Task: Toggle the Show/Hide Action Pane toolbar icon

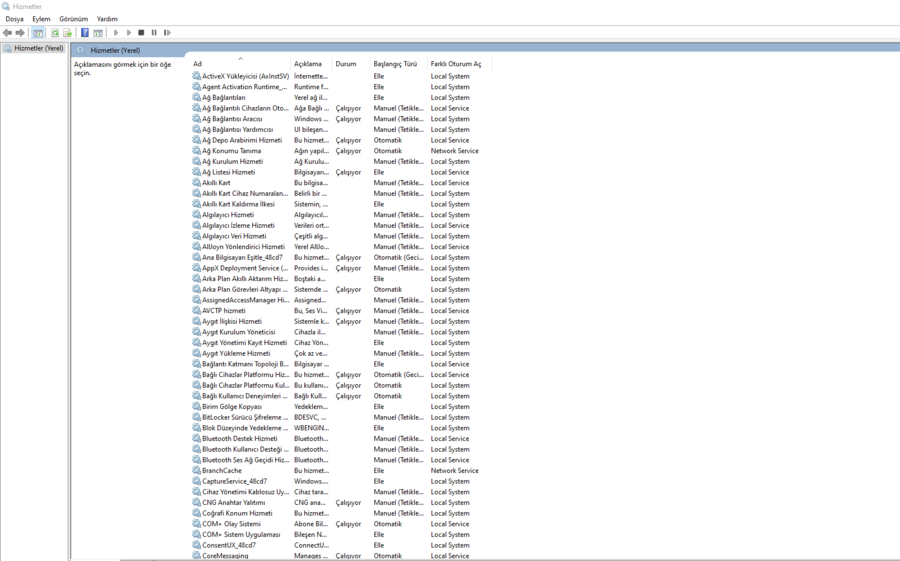Action: 98,33
